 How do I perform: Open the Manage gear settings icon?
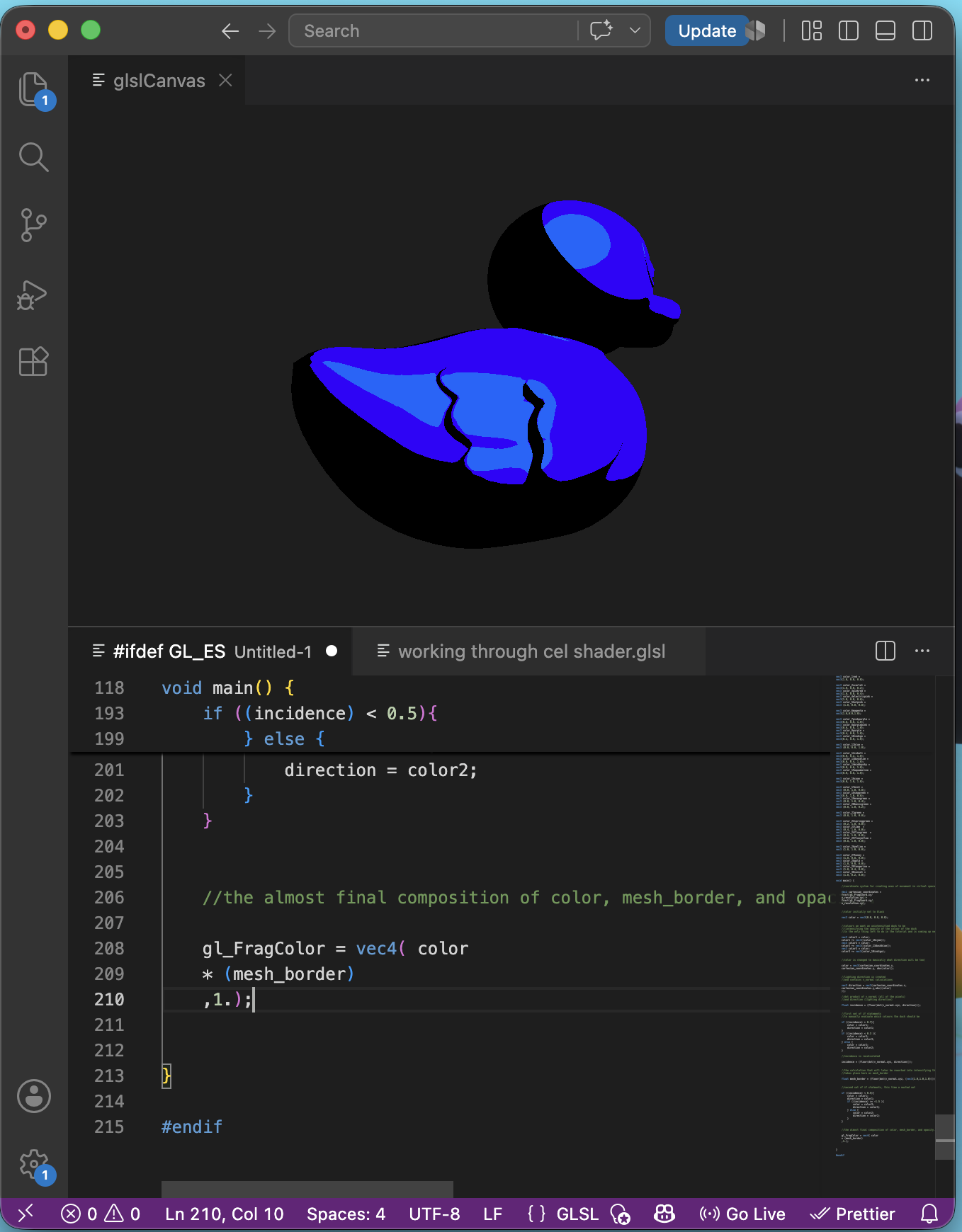coord(34,1164)
